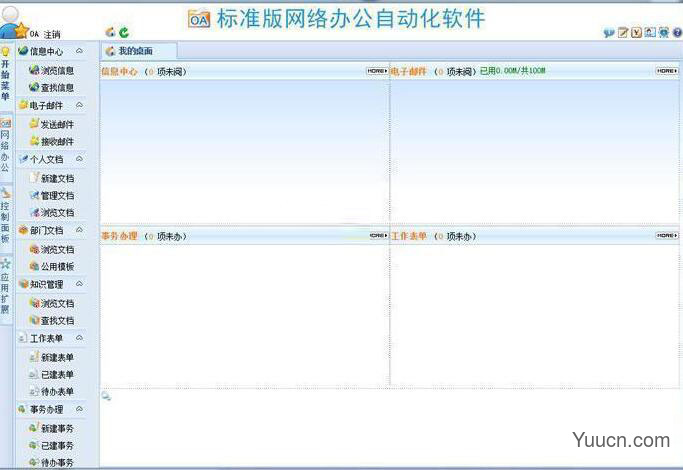Click the icon beside 已建事务
The image size is (683, 470).
(34, 445)
